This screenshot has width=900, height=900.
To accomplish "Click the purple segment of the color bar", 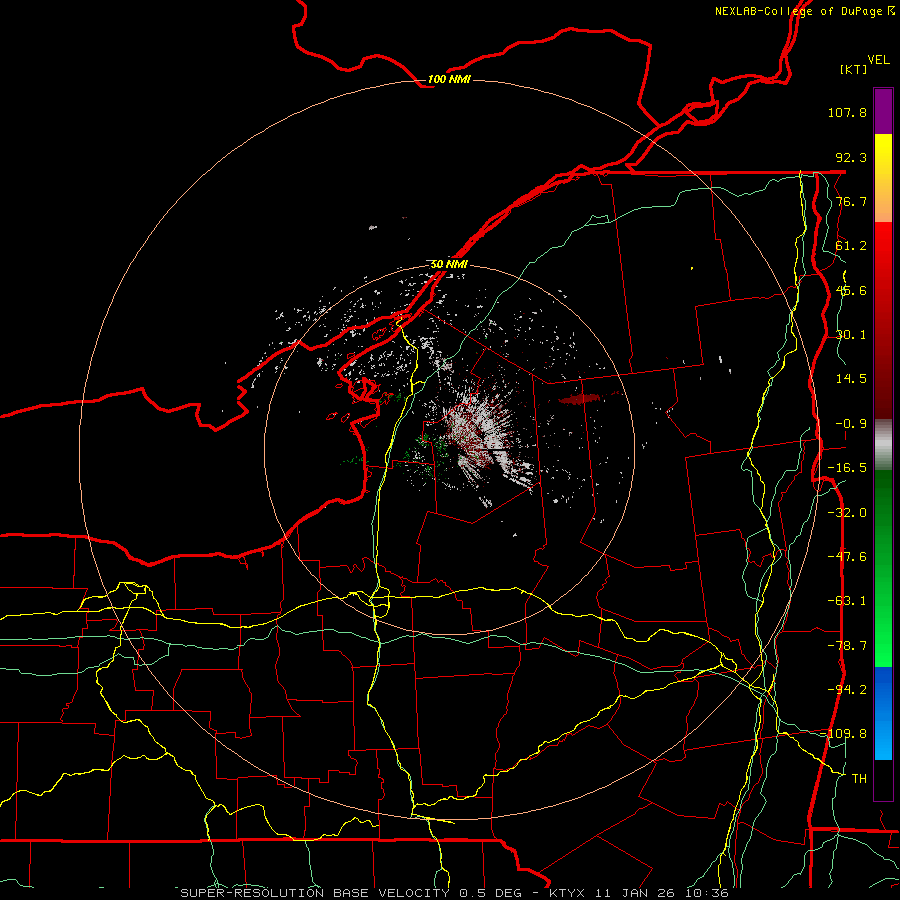I will click(x=883, y=111).
